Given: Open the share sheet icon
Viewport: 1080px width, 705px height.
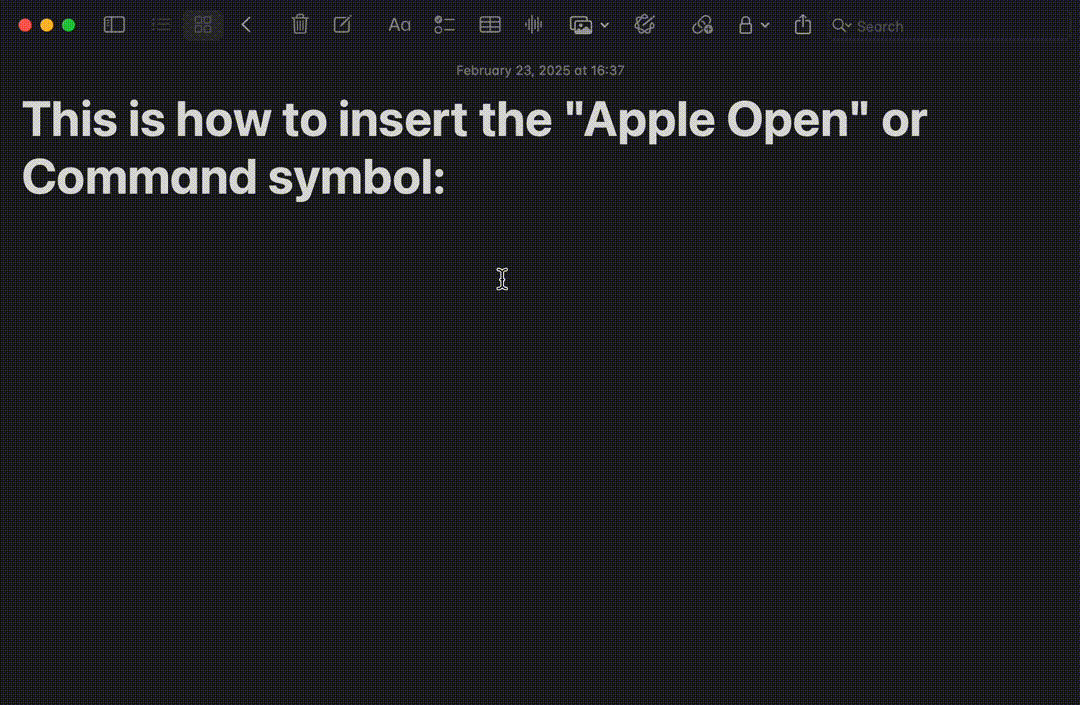Looking at the screenshot, I should click(x=802, y=24).
